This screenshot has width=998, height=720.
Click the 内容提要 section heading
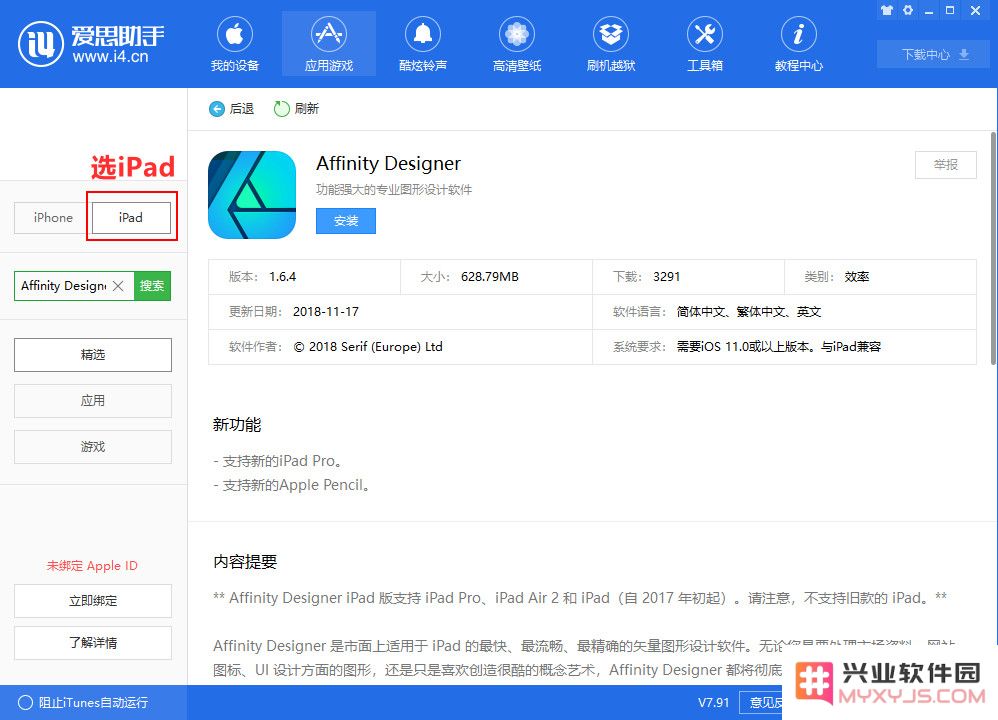[x=245, y=561]
